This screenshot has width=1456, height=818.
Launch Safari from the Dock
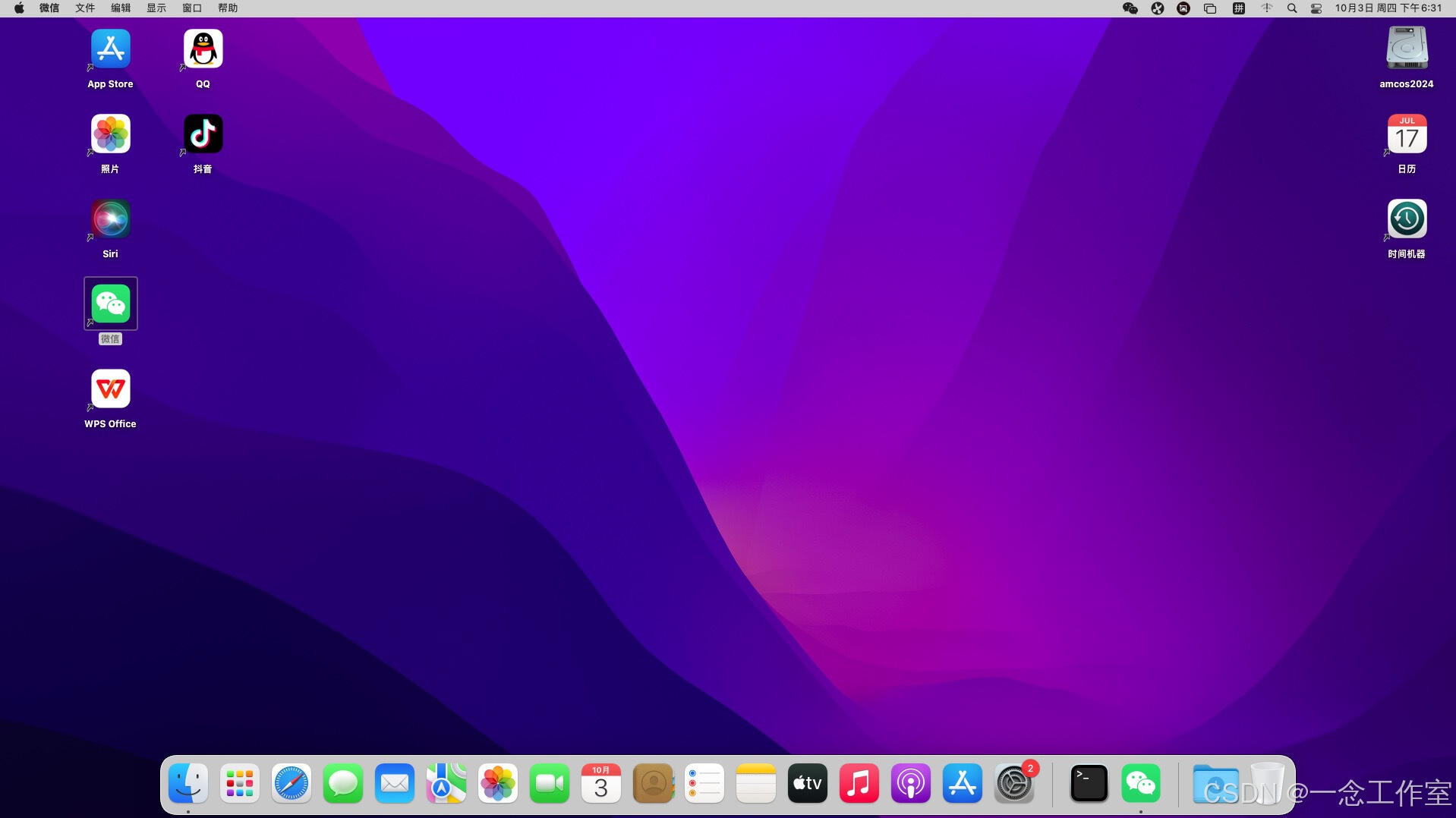[292, 784]
